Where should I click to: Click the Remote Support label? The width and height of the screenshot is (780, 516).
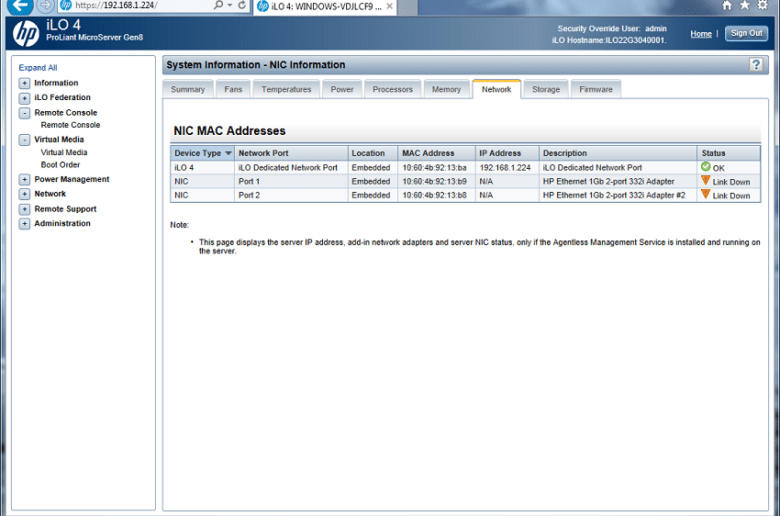tap(65, 209)
